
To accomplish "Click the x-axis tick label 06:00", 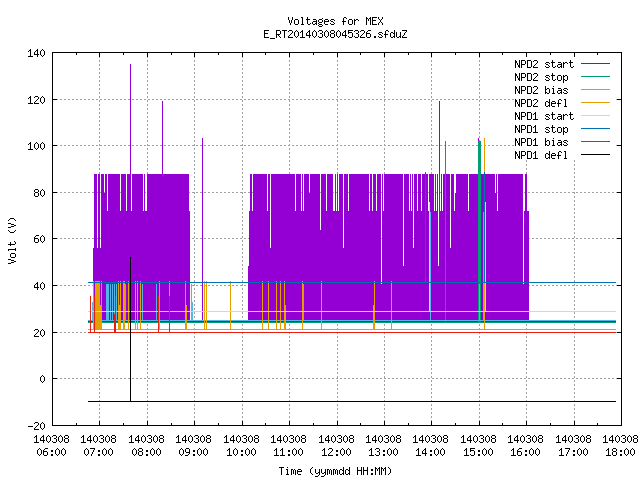I will (x=51, y=452).
